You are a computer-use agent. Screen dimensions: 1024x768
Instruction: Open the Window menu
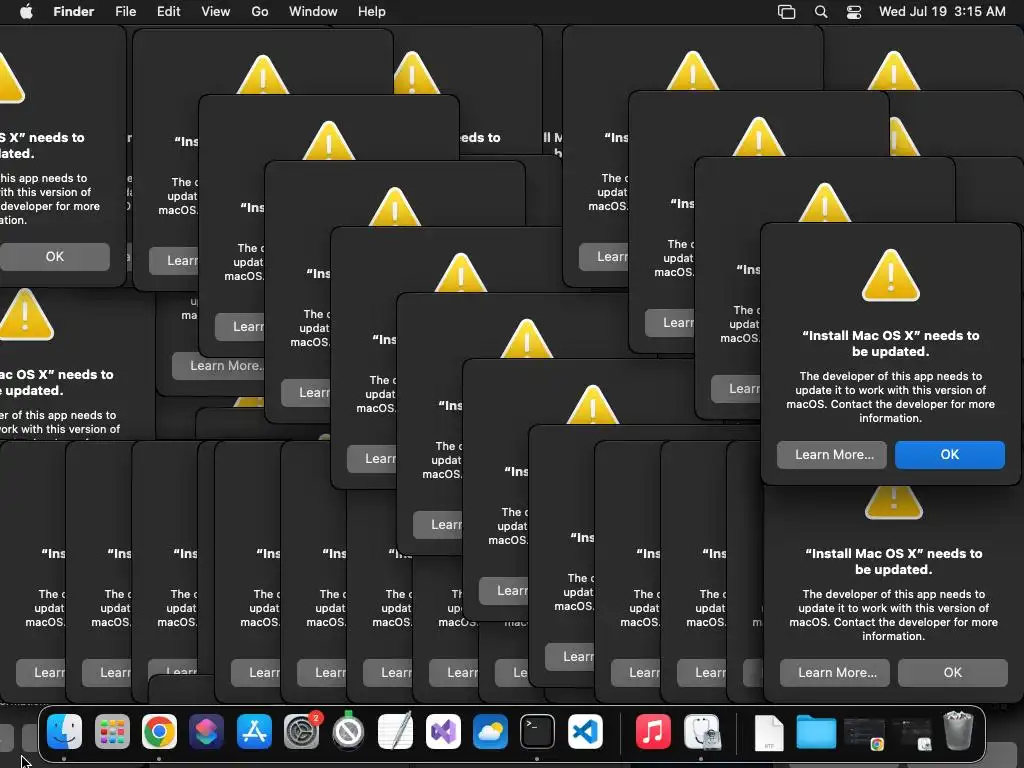313,12
